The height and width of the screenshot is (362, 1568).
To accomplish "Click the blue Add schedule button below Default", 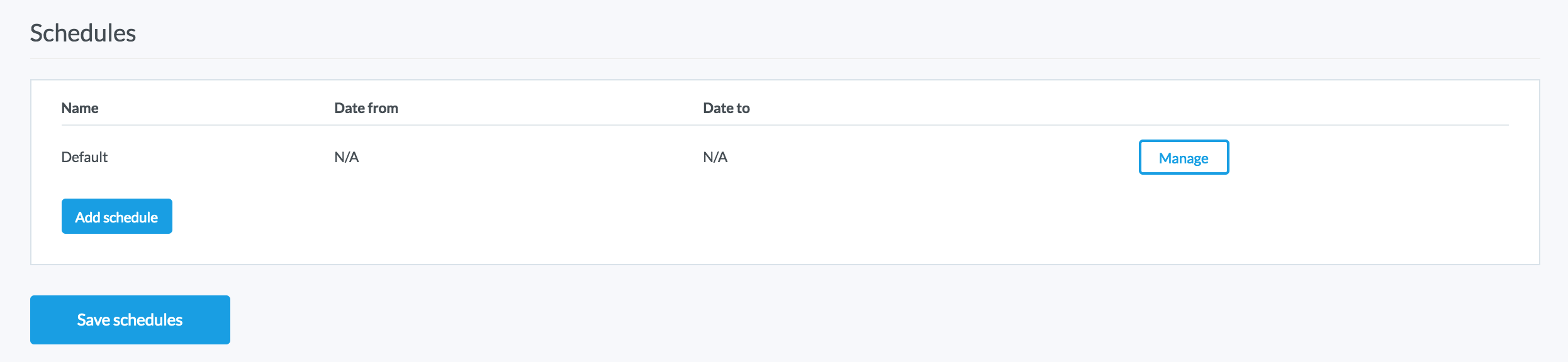I will coord(116,217).
